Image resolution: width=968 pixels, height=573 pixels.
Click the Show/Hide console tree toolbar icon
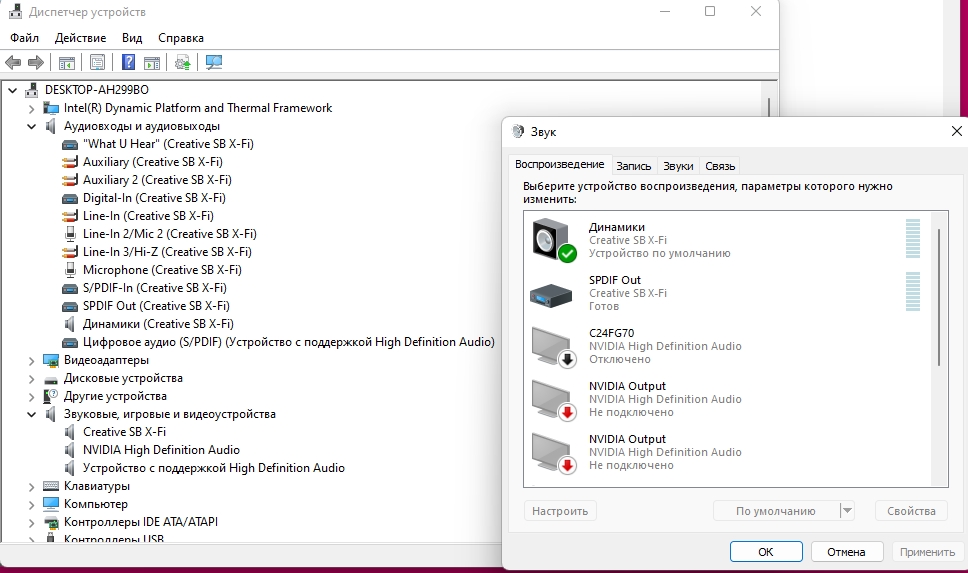pos(67,62)
